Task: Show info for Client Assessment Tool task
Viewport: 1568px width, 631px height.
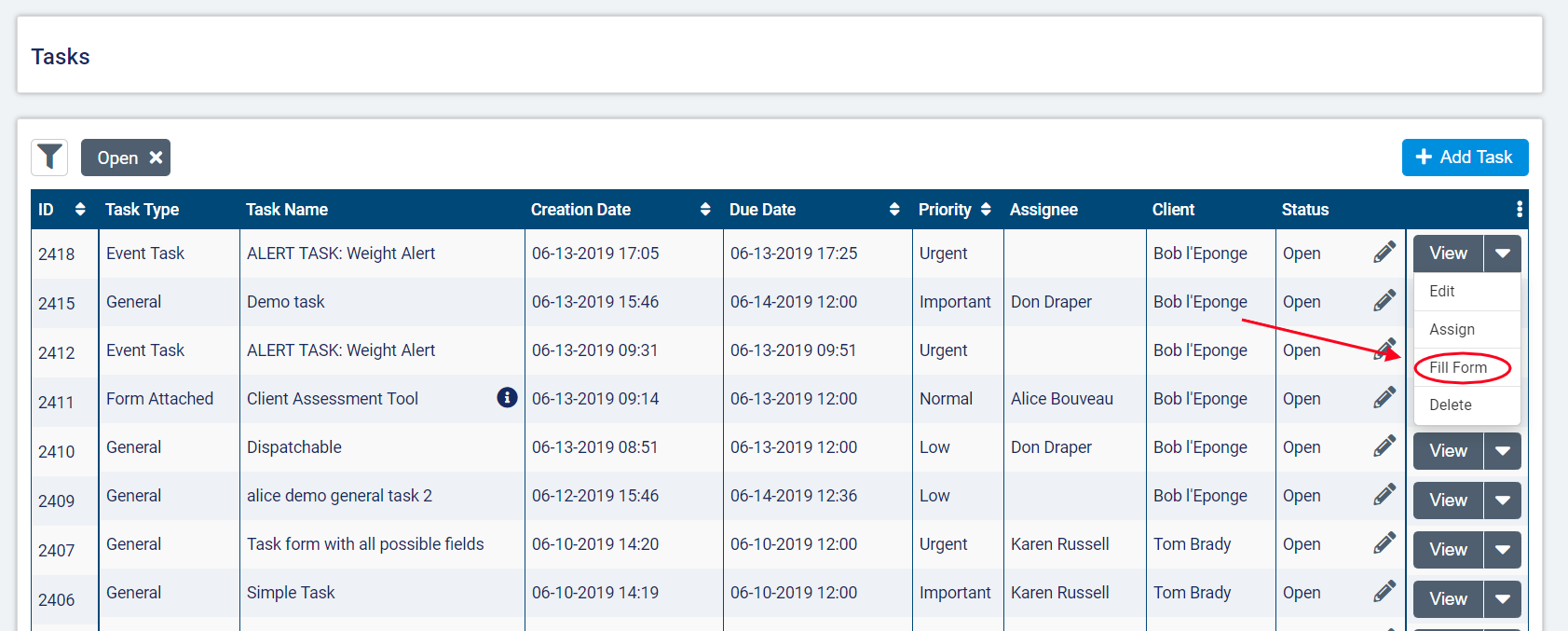Action: 507,398
